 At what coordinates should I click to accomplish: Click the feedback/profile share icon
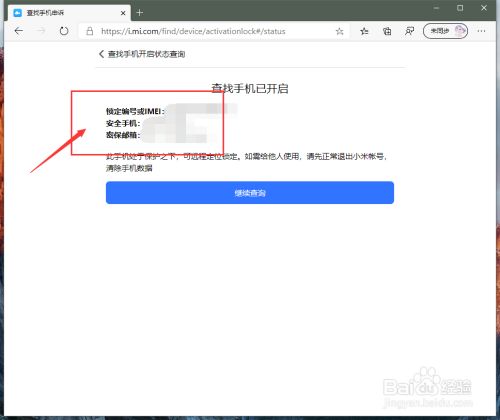[409, 31]
